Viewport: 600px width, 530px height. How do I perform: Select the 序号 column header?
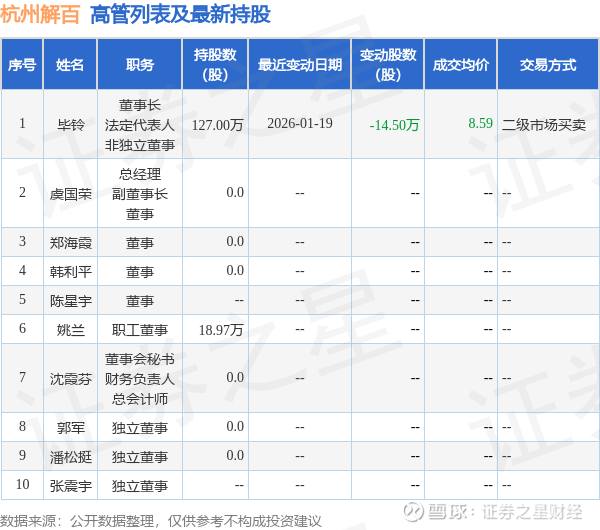click(x=22, y=65)
